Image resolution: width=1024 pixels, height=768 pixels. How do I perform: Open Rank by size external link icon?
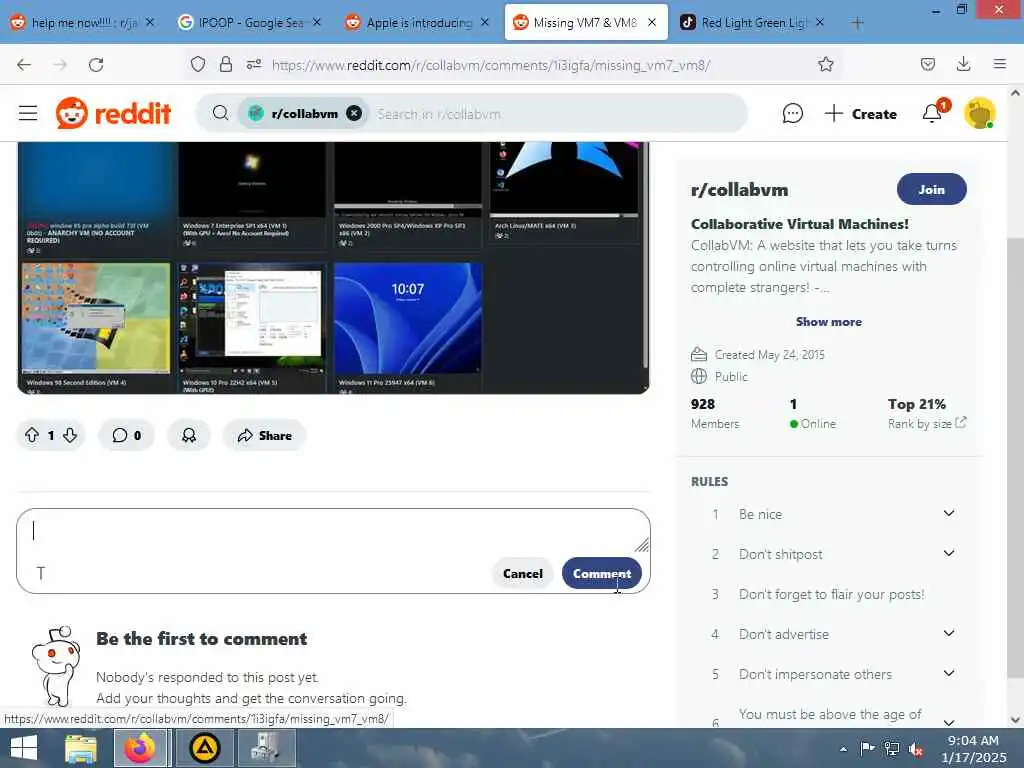960,423
